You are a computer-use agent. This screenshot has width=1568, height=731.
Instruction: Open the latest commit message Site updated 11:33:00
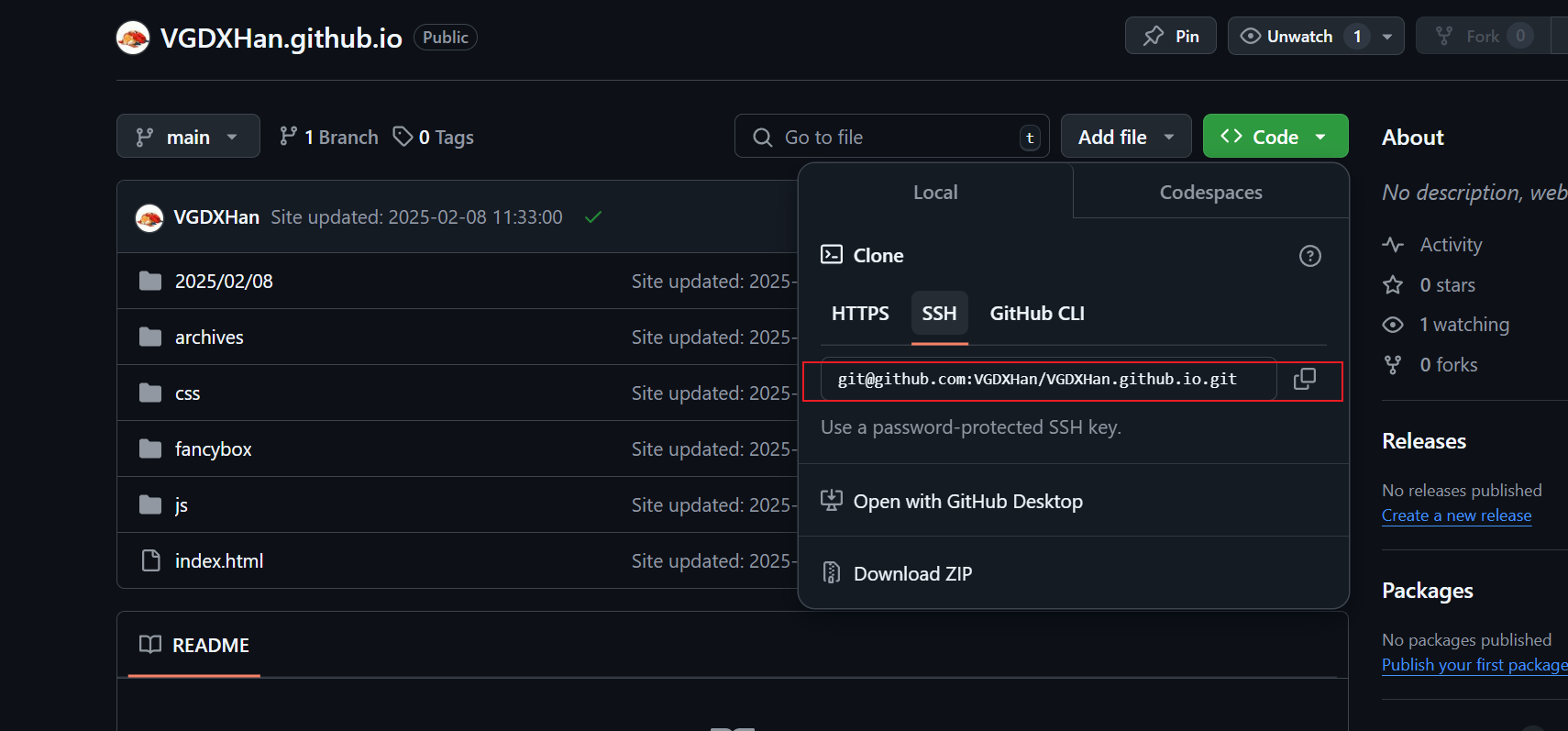416,216
